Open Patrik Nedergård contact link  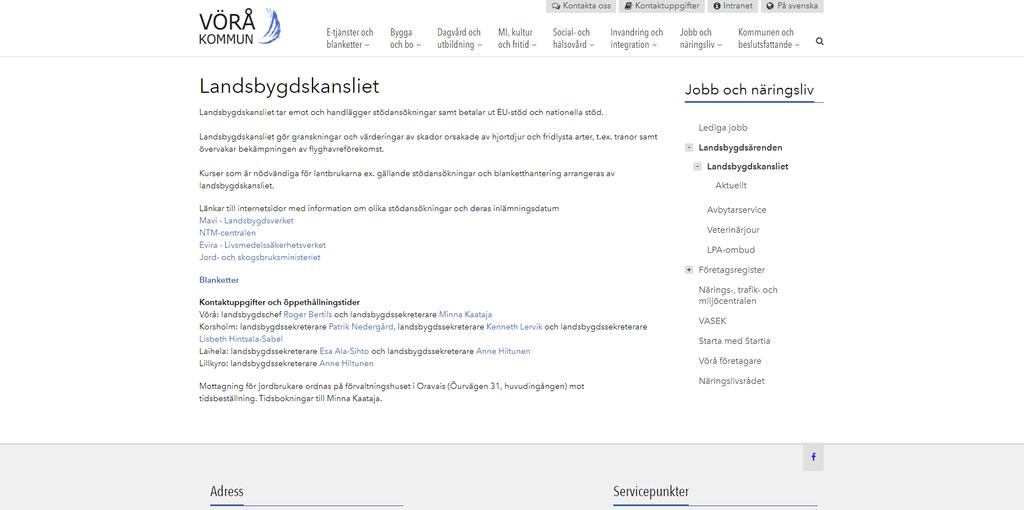[360, 327]
